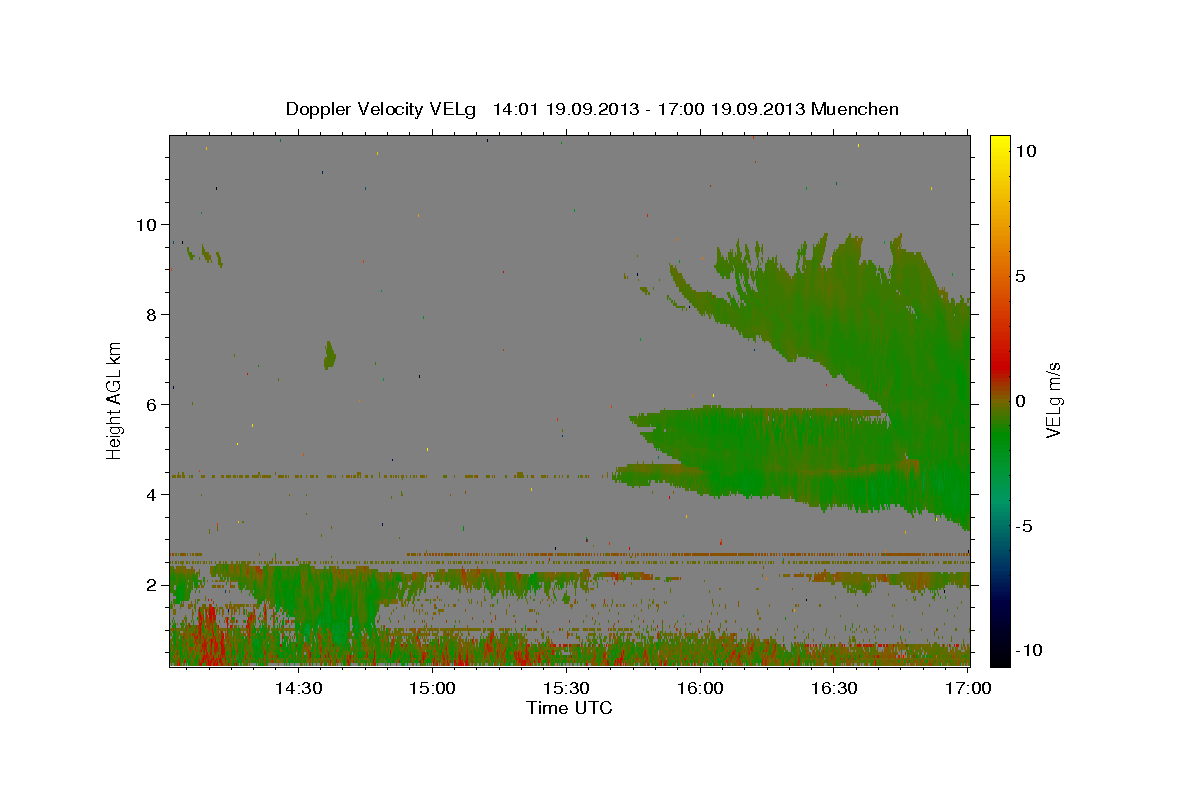Click the 'Muenchen' location in the title
The height and width of the screenshot is (800, 1200).
tap(856, 109)
